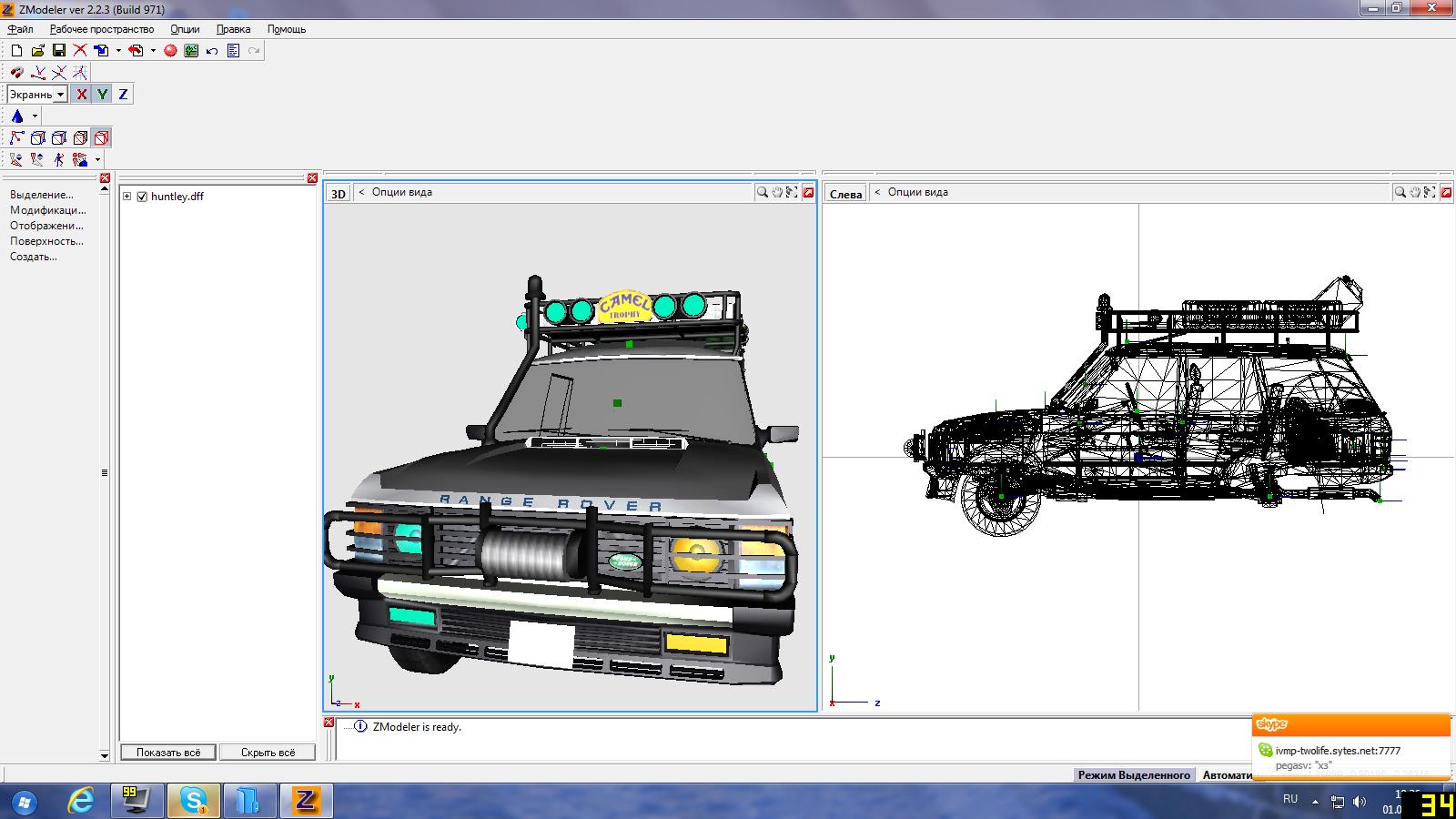This screenshot has height=819, width=1456.
Task: Open the Отображени... command group
Action: pyautogui.click(x=46, y=226)
